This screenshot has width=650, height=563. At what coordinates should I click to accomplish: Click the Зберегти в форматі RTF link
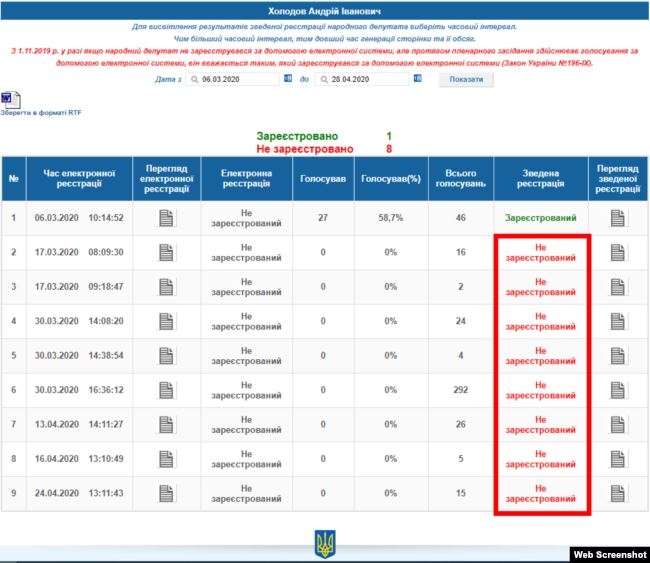[41, 113]
